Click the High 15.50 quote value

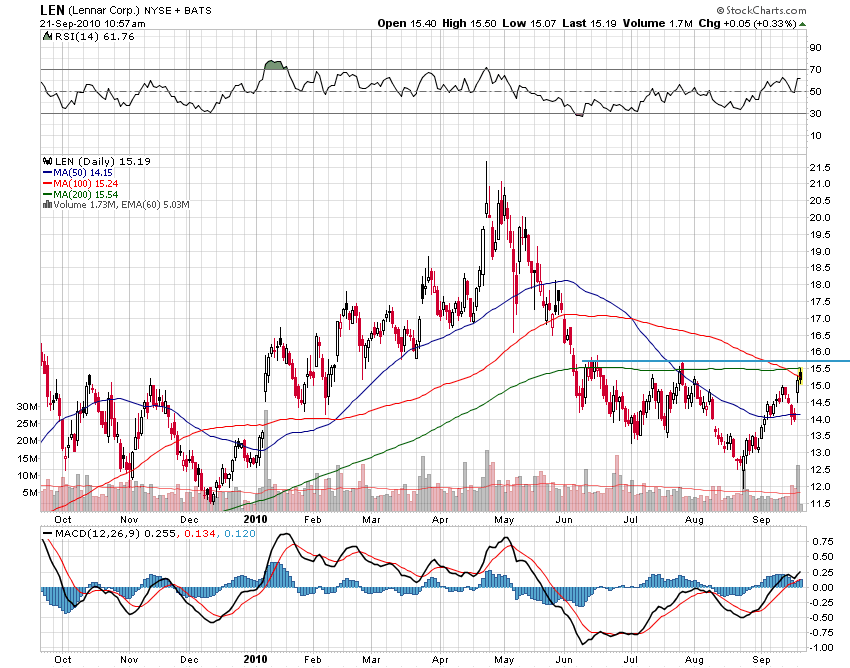(469, 23)
